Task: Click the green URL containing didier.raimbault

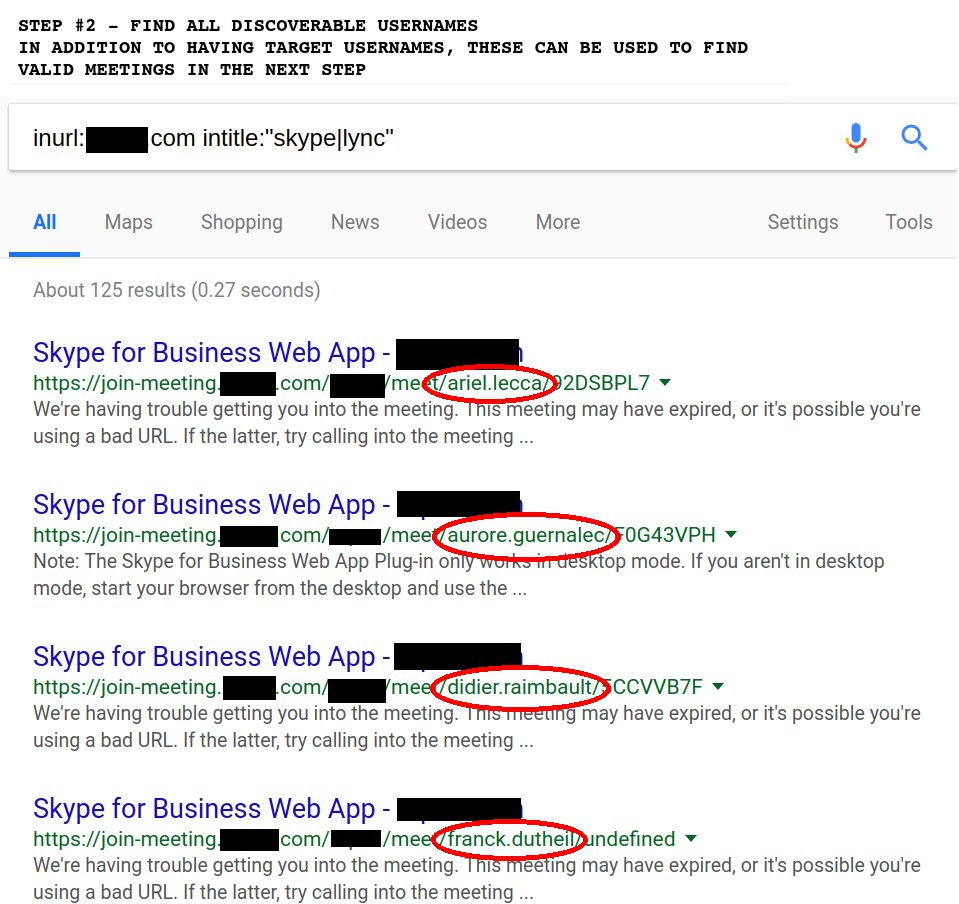Action: [x=368, y=687]
